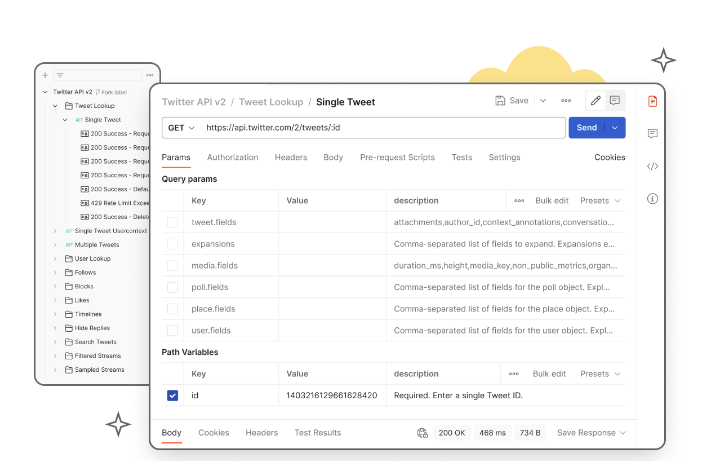Click the Filtered Streams folder icon
This screenshot has height=461, width=702.
pos(68,355)
